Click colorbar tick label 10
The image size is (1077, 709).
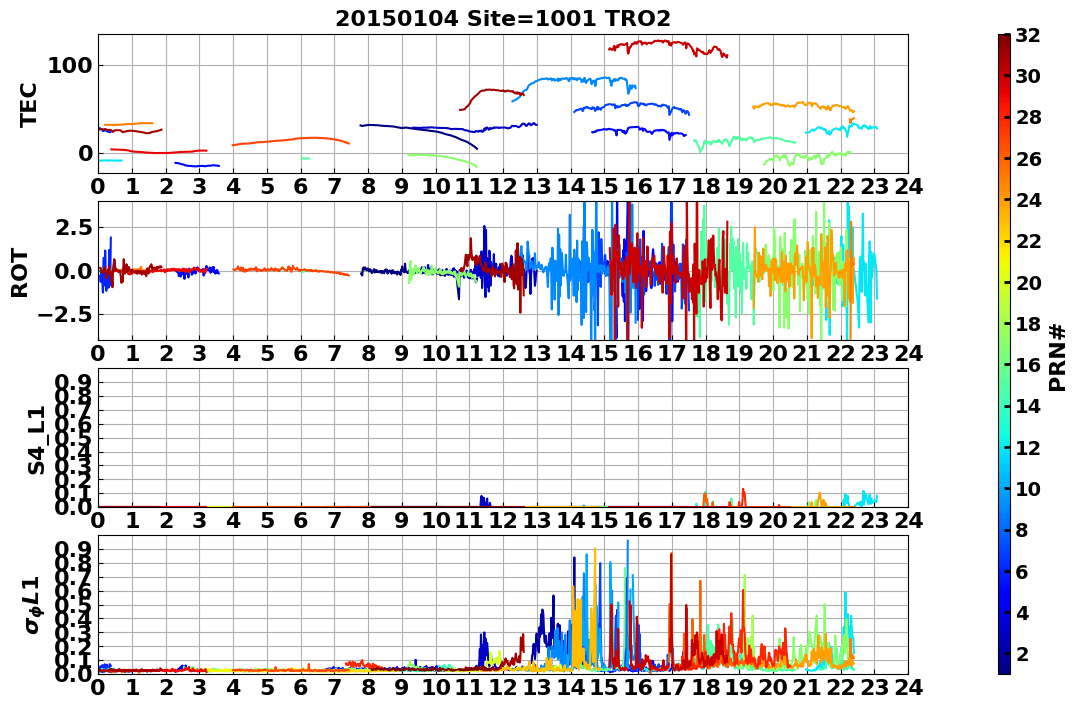coord(1029,489)
